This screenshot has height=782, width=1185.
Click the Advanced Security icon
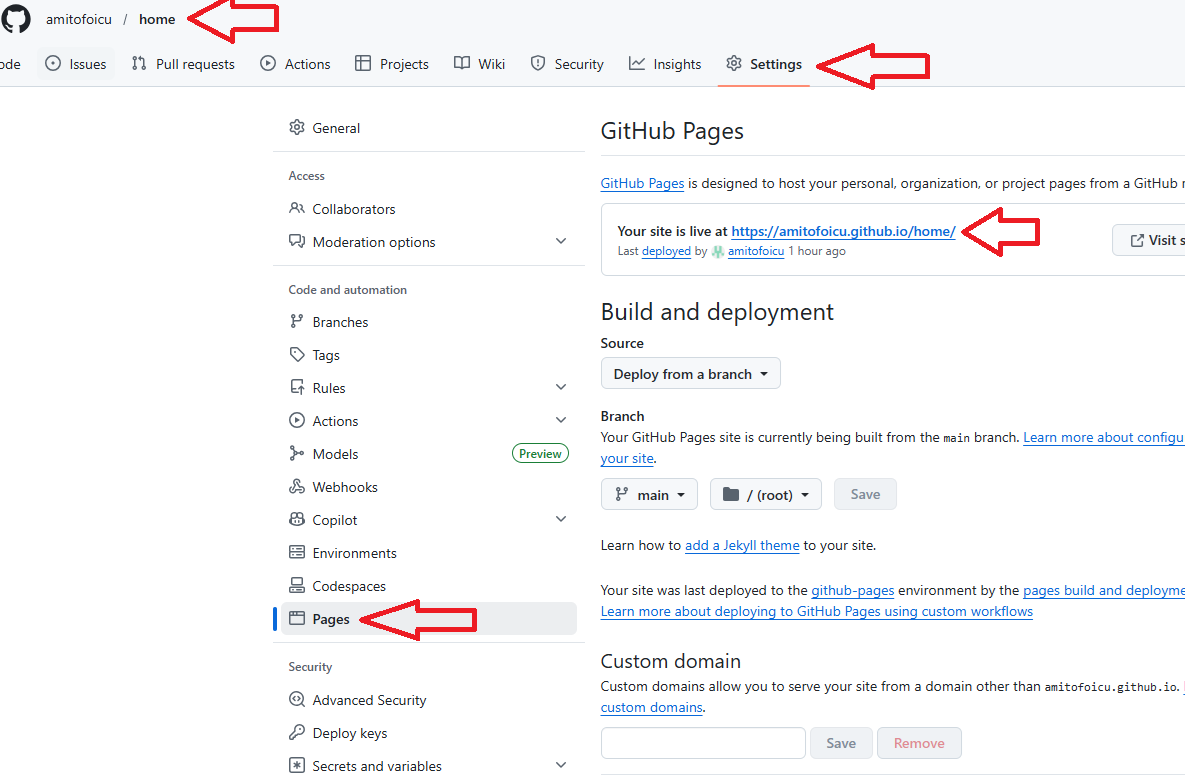pos(297,700)
